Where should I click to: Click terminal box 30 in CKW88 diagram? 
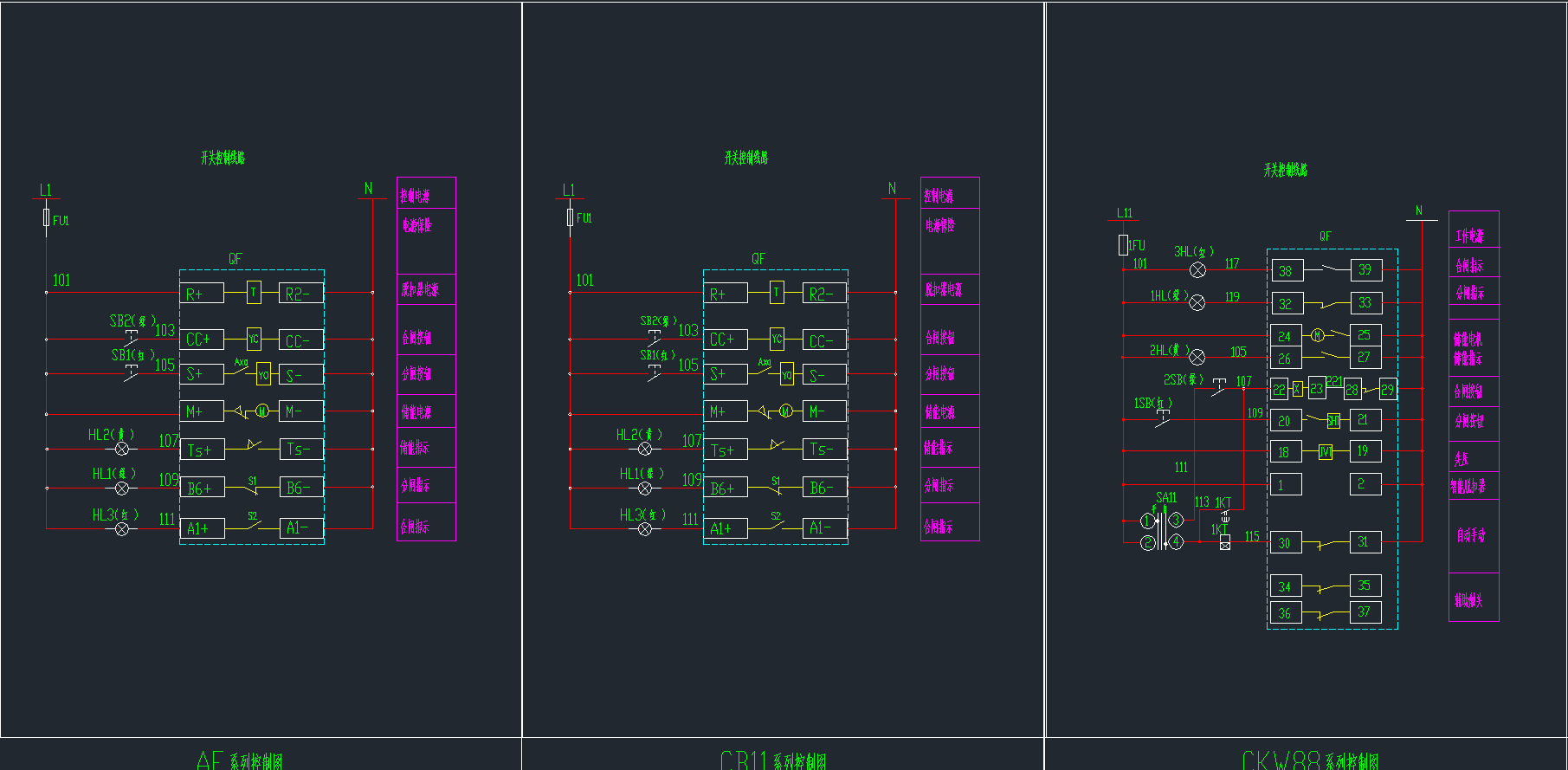point(1286,542)
